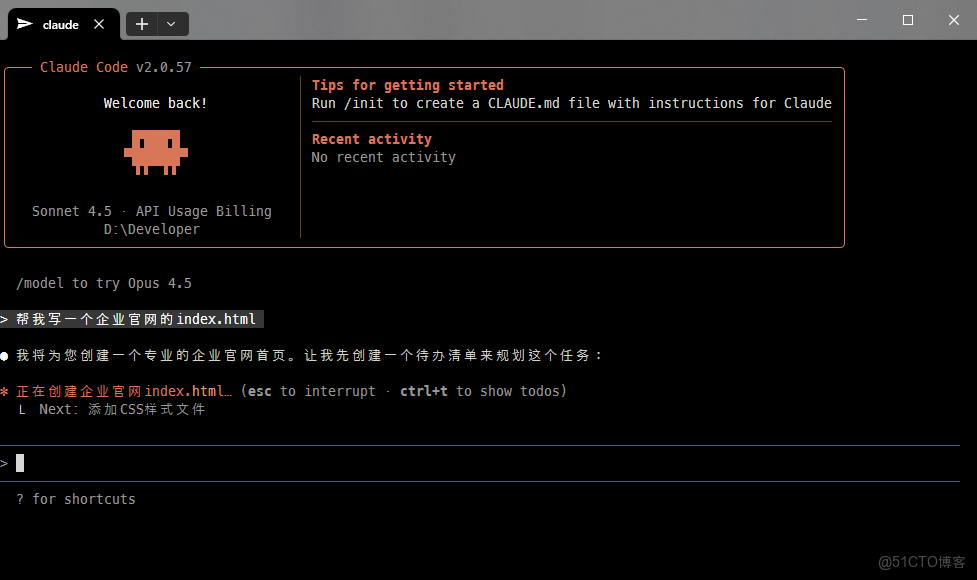Click the 'esc to interrupt' hint
Viewport: 977px width, 580px height.
[x=312, y=391]
